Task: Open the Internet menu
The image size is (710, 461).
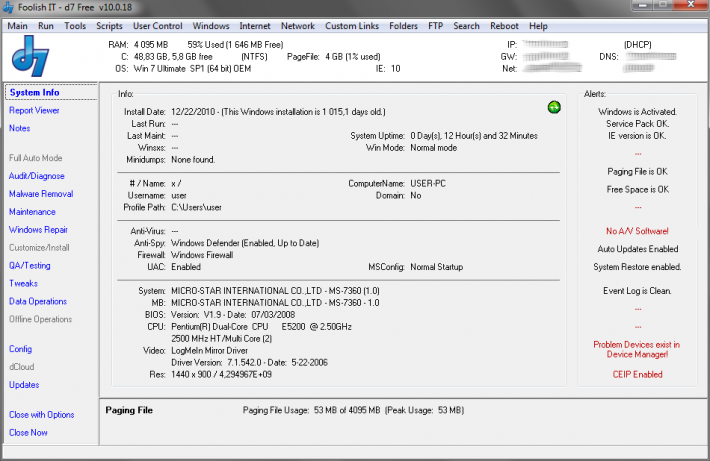Action: (x=255, y=26)
